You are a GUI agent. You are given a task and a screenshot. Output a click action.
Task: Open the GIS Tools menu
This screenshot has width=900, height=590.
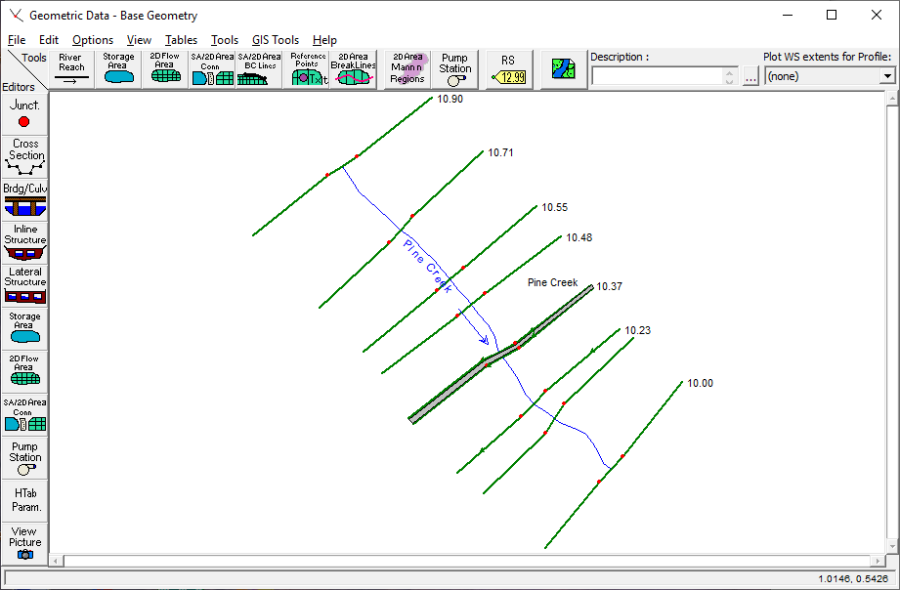pos(274,40)
